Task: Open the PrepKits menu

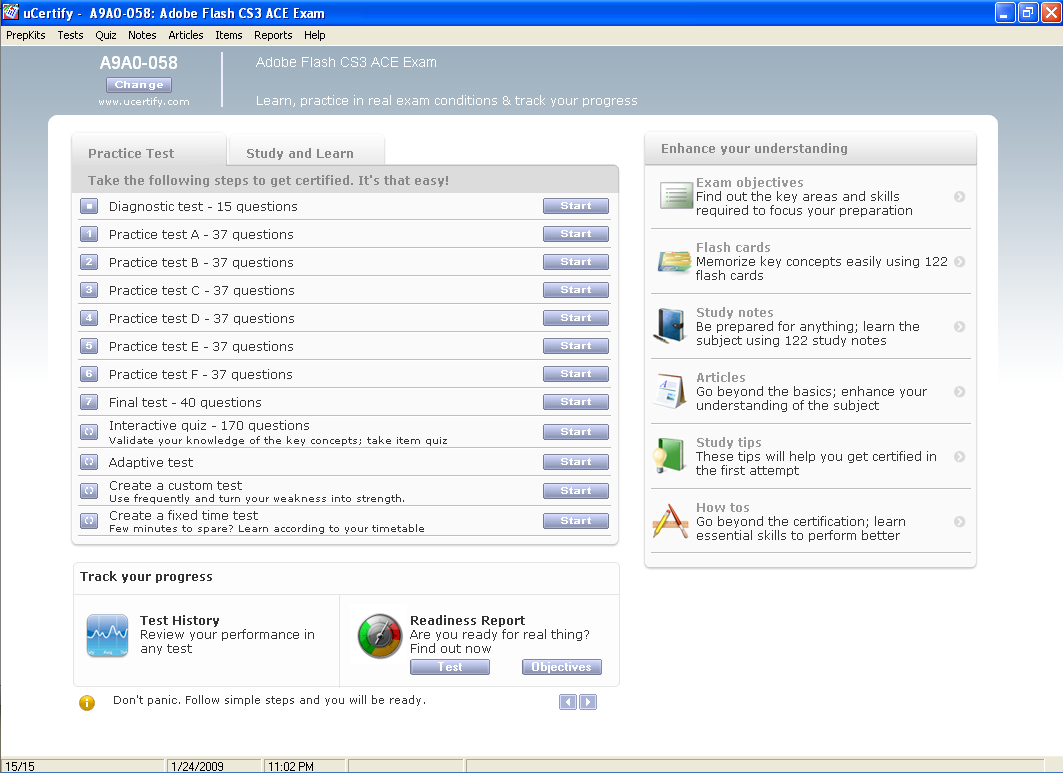Action: [26, 35]
